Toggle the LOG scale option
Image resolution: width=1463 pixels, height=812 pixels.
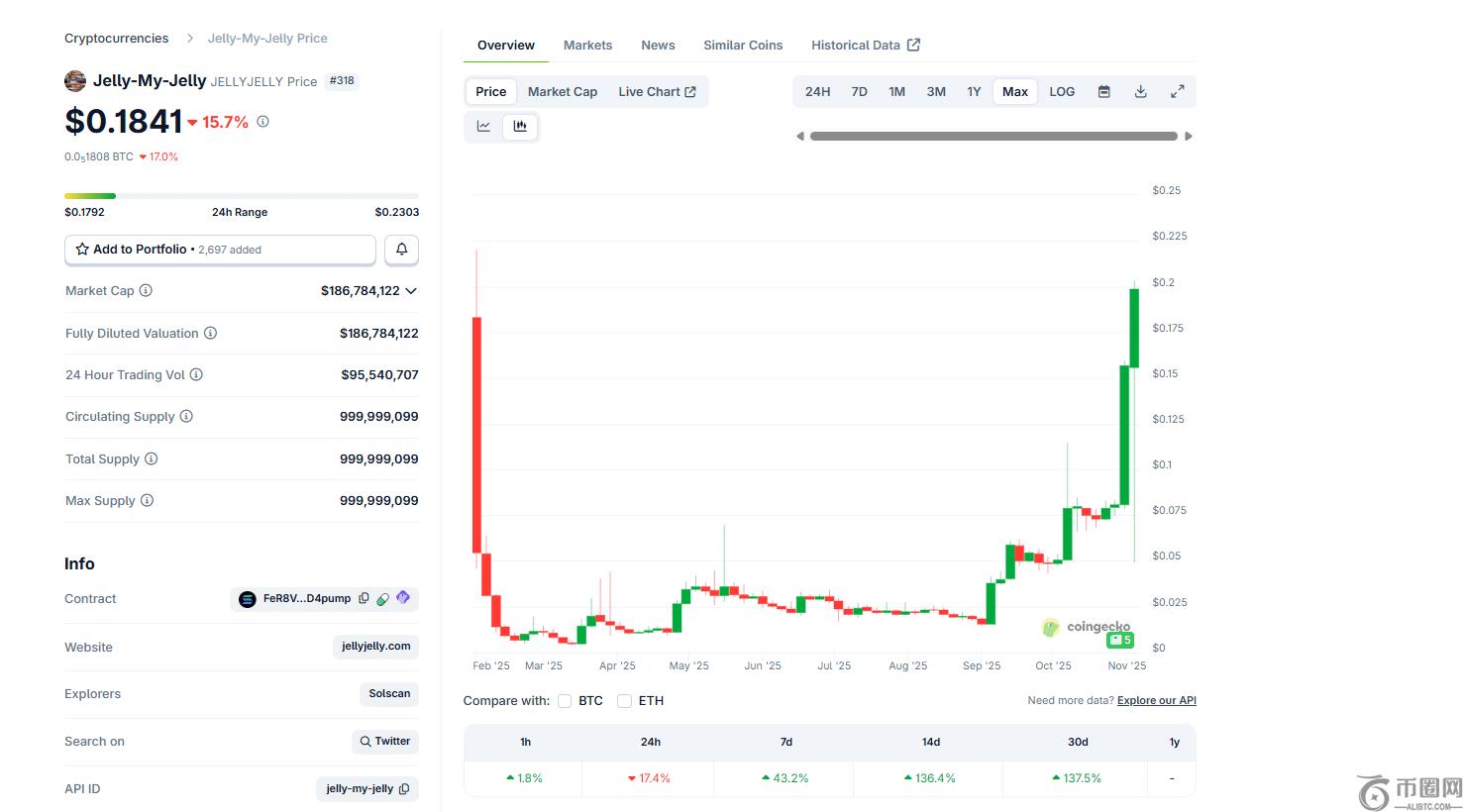pos(1062,91)
